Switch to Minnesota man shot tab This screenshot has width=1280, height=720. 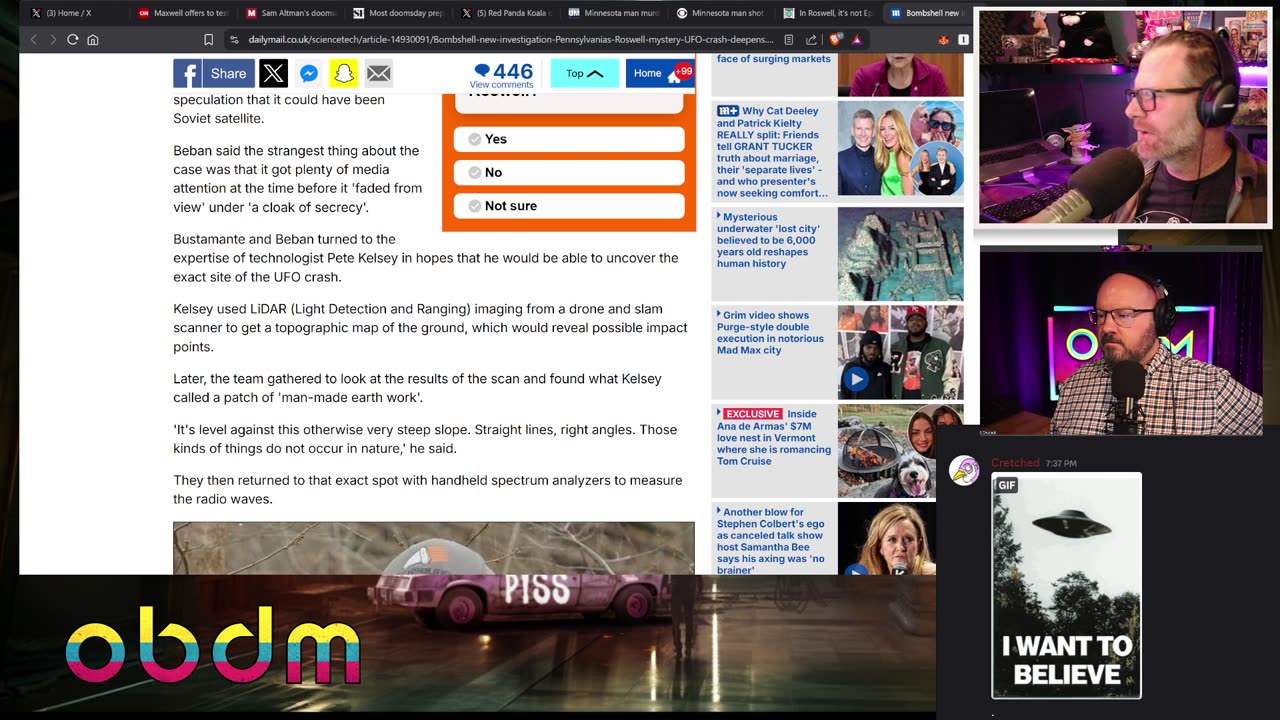coord(723,13)
